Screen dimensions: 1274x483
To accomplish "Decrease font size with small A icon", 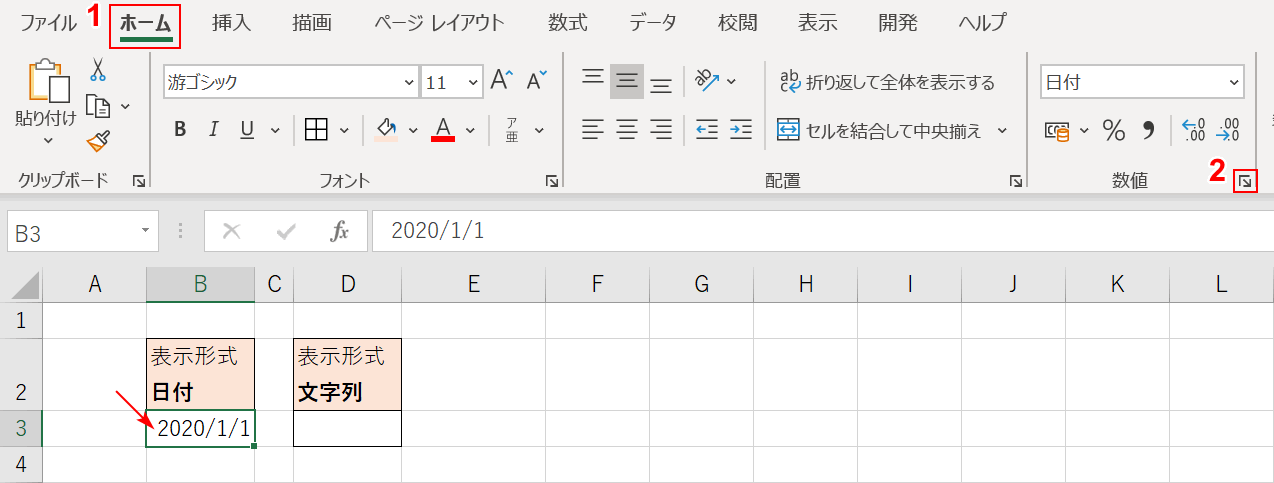I will (x=537, y=82).
